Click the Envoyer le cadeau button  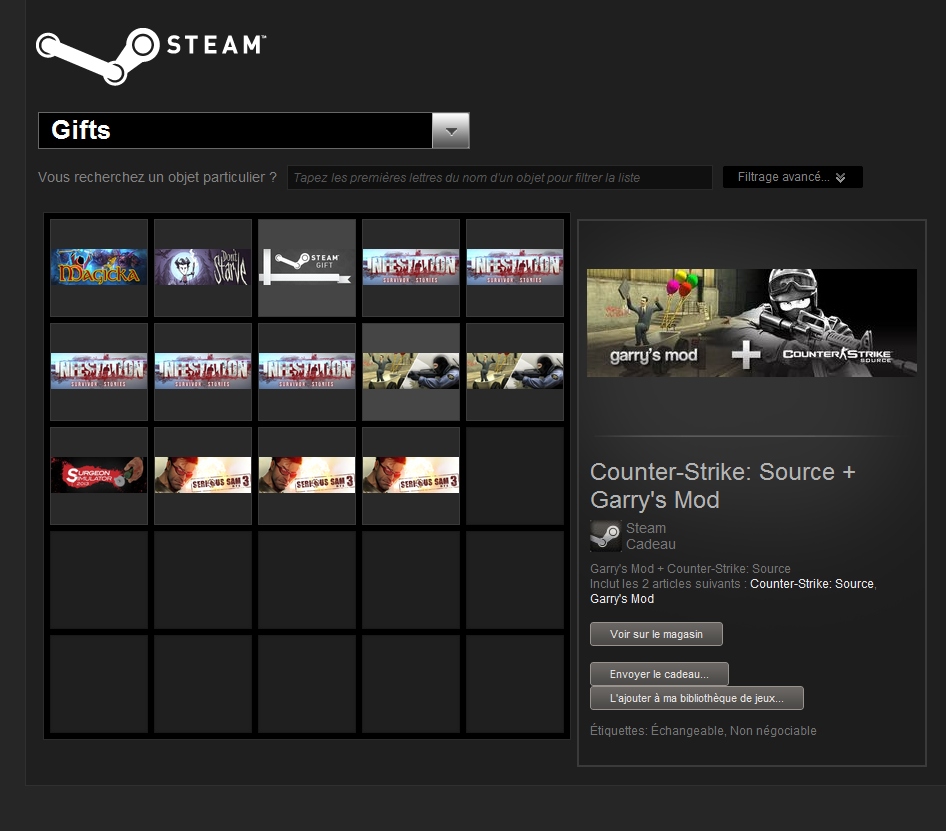pyautogui.click(x=659, y=674)
